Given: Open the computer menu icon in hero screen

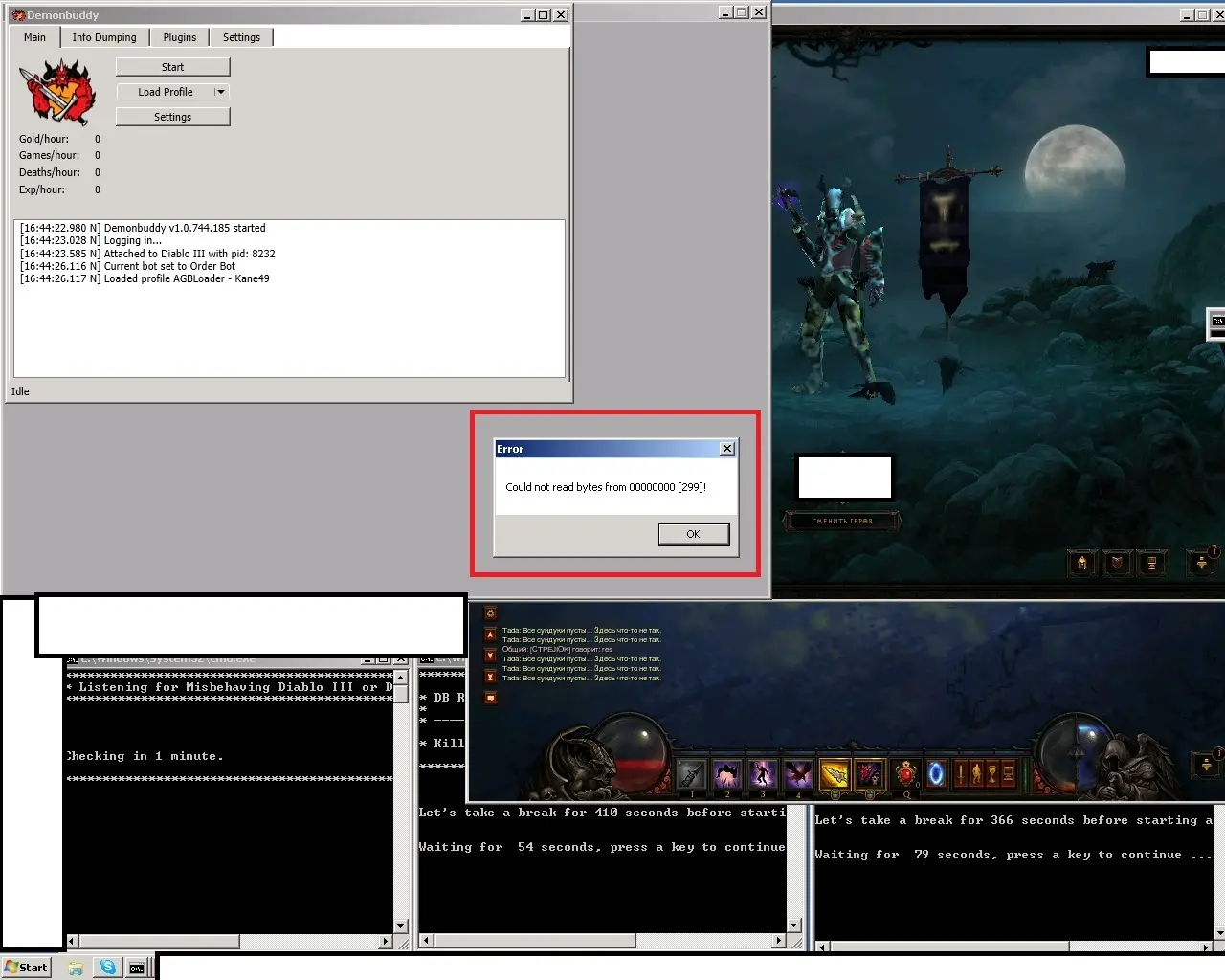Looking at the screenshot, I should 1151,564.
